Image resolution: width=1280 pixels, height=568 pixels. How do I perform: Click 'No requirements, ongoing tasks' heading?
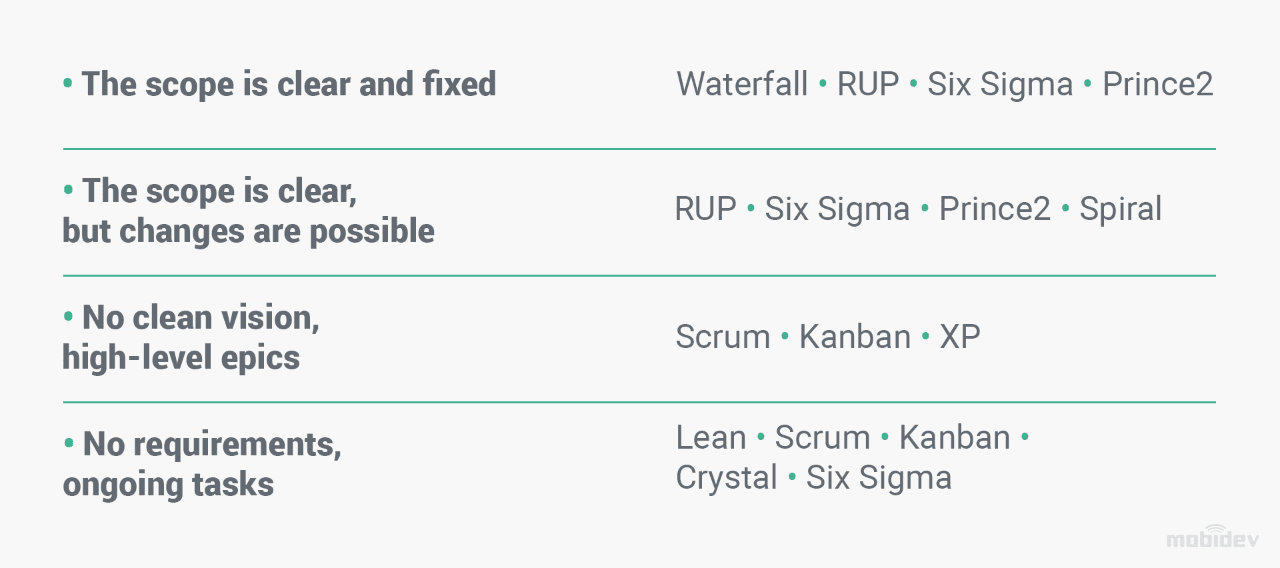[x=211, y=444]
